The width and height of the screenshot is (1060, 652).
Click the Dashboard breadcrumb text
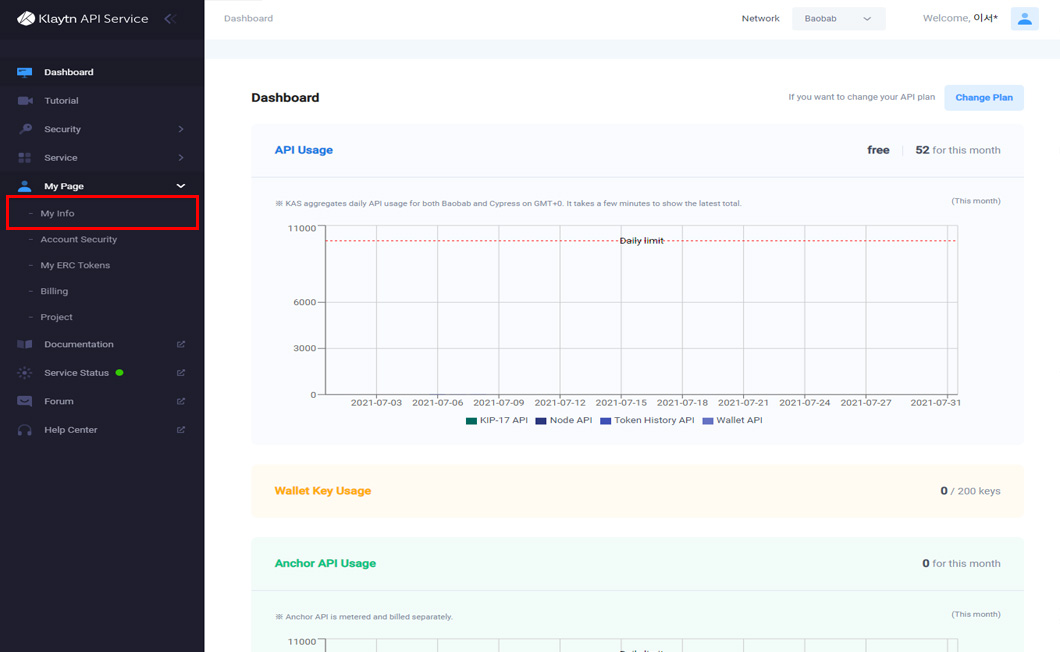(249, 18)
